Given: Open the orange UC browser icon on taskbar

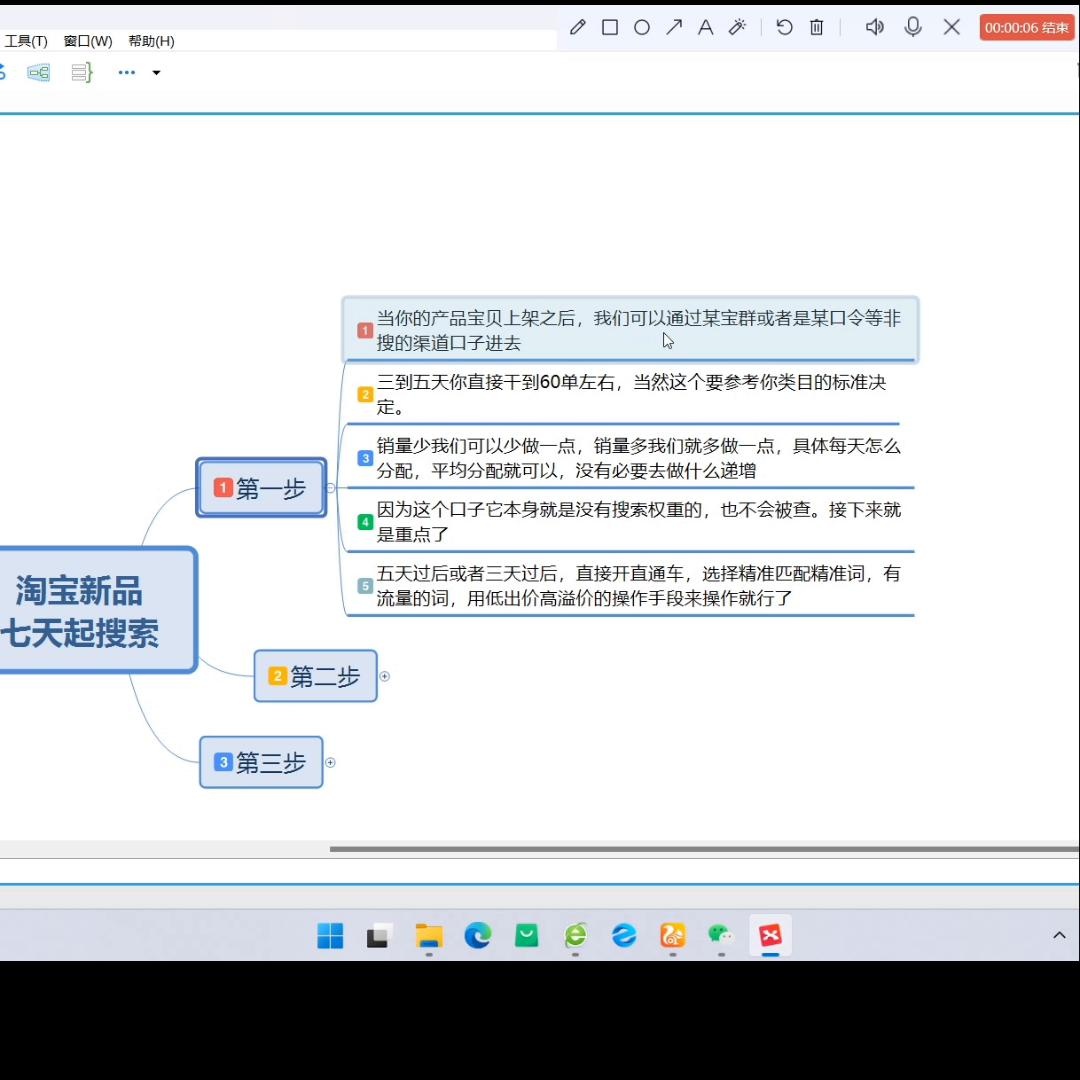Looking at the screenshot, I should [672, 935].
